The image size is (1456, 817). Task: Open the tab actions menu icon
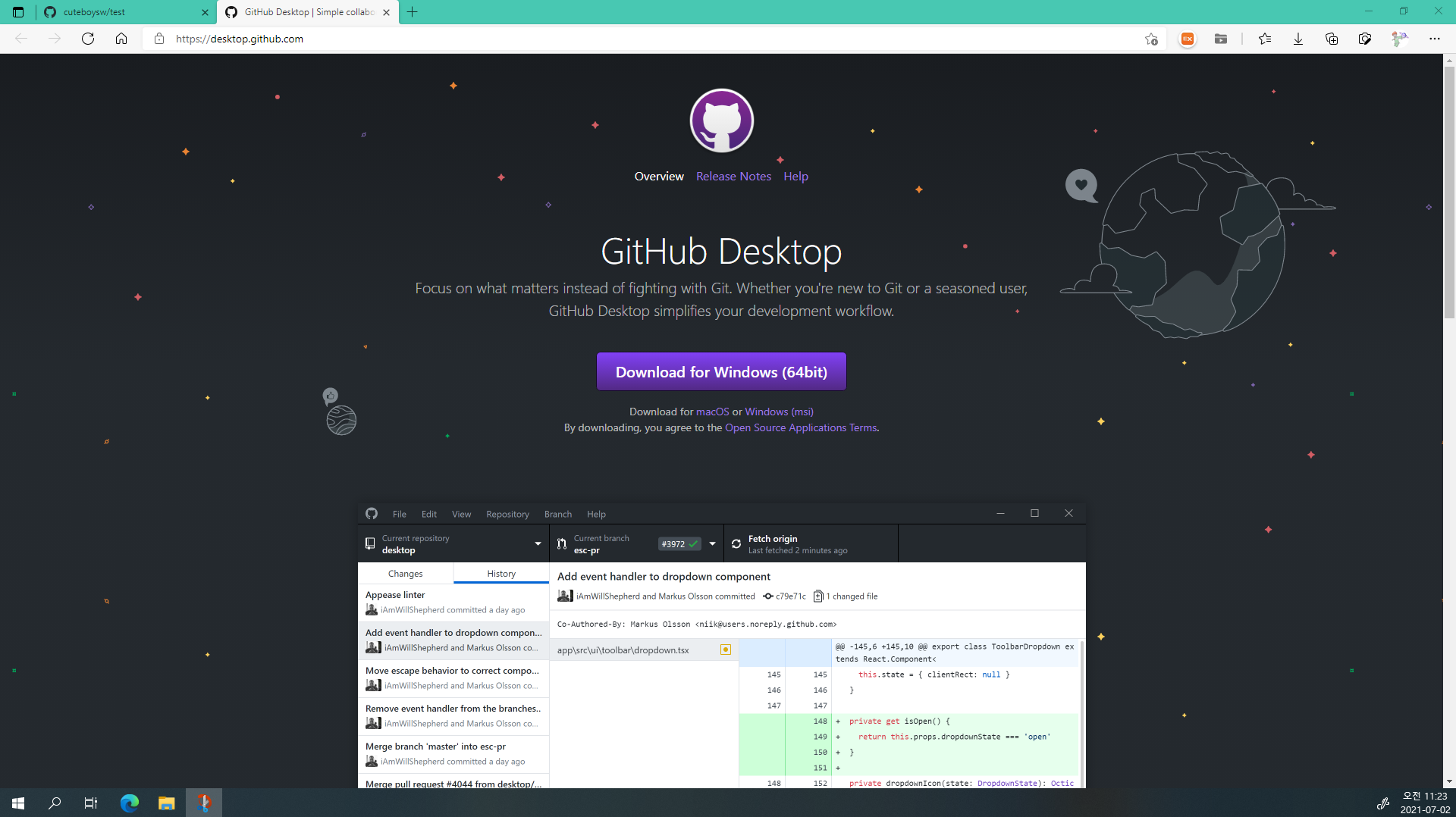pyautogui.click(x=18, y=12)
